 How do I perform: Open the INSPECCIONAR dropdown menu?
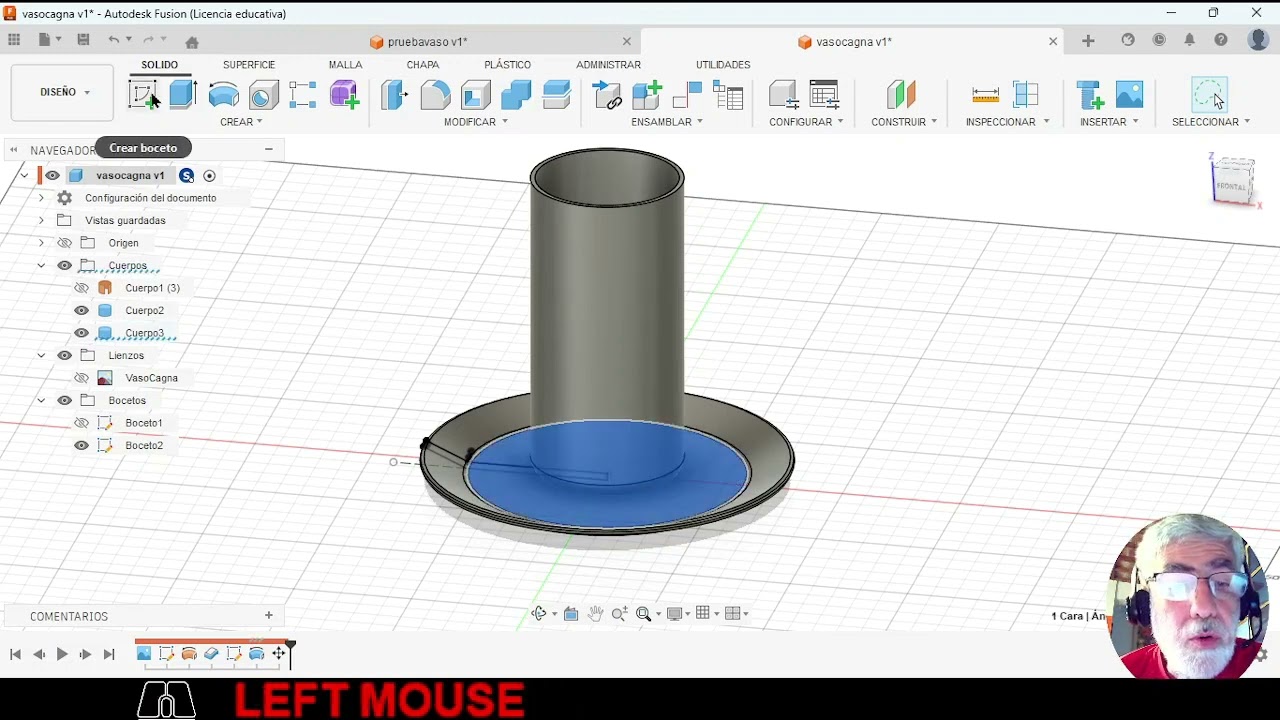[1008, 122]
